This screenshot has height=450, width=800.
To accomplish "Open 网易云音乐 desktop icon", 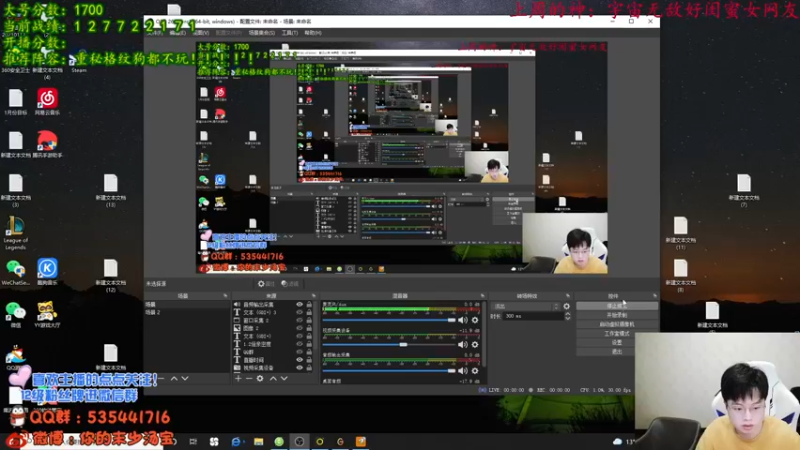I will pos(47,102).
